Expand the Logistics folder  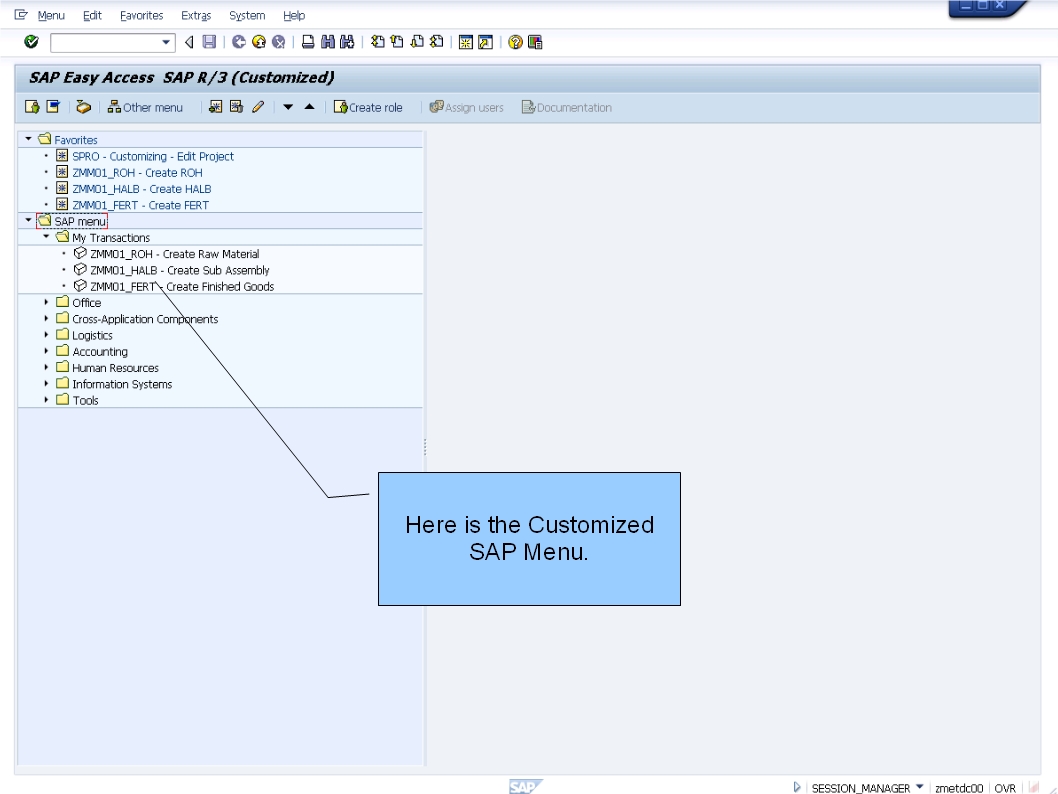(x=46, y=335)
